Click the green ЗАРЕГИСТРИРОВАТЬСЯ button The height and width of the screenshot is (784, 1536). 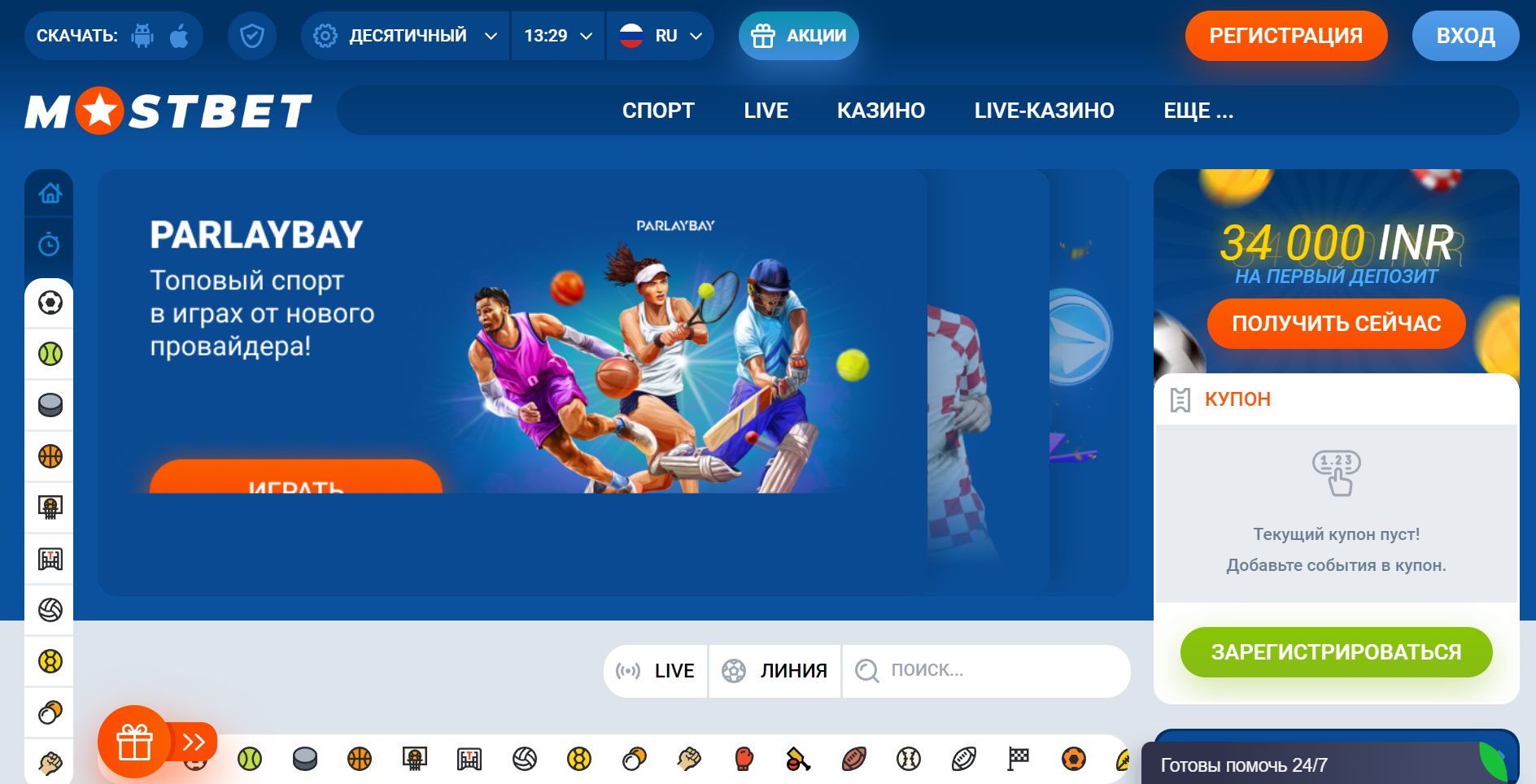[x=1336, y=652]
